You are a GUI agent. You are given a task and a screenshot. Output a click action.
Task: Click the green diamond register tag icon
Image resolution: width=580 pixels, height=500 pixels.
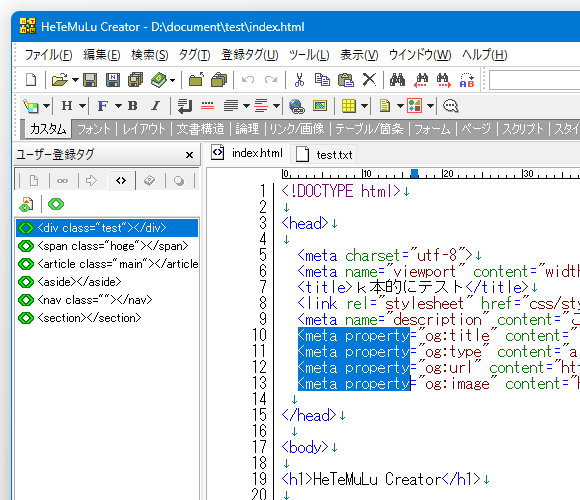[x=56, y=204]
